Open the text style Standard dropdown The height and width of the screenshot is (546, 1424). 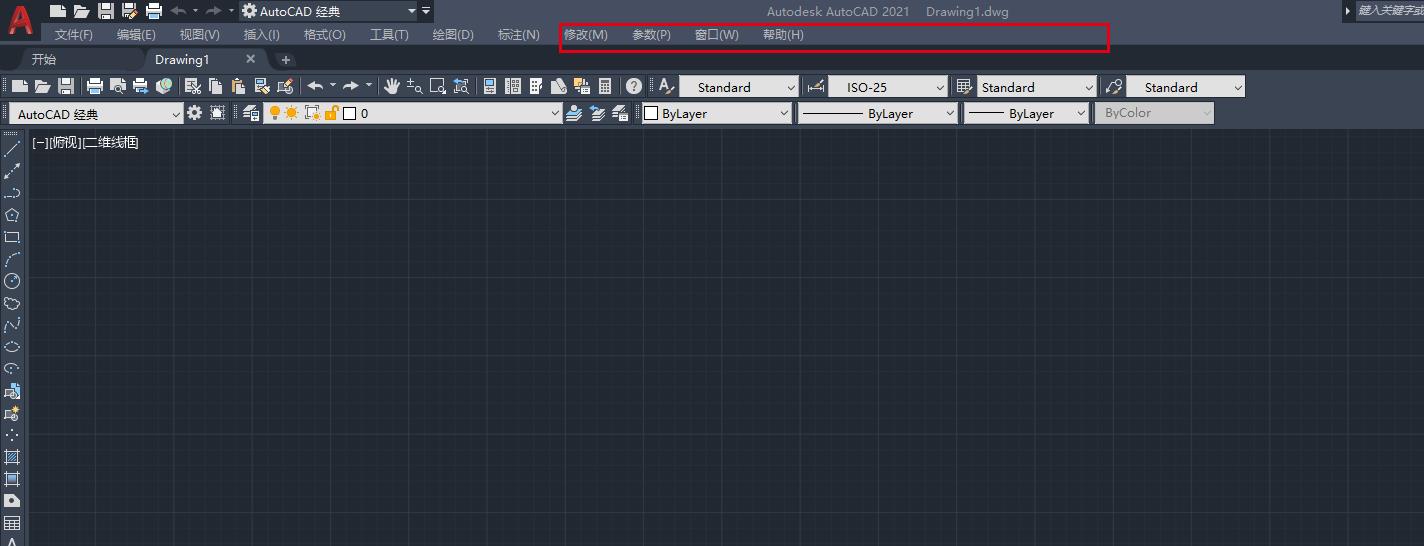pos(739,87)
